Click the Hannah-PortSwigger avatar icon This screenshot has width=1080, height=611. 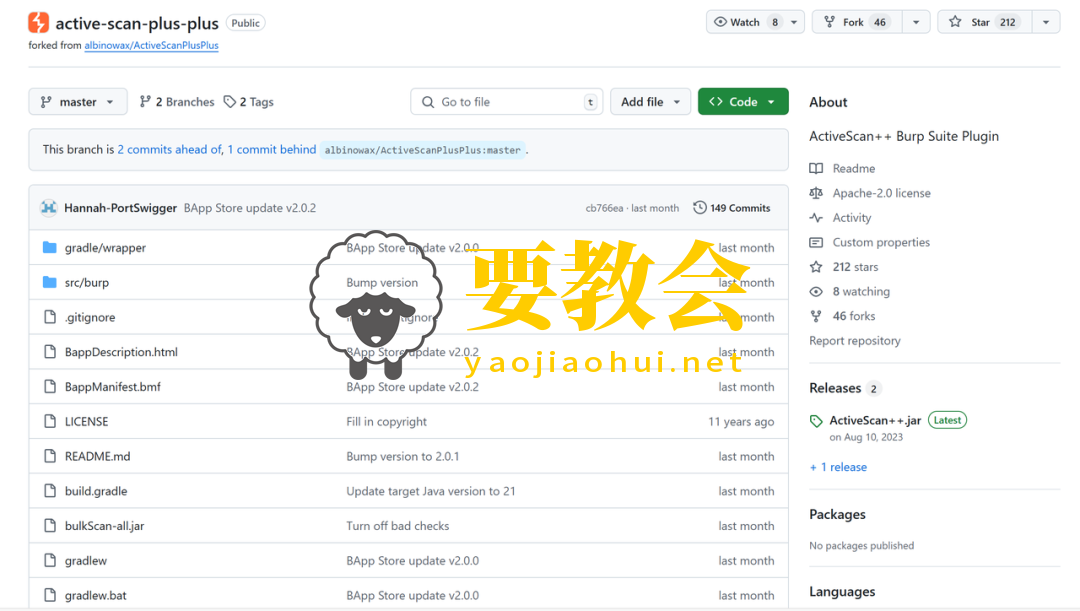tap(48, 208)
